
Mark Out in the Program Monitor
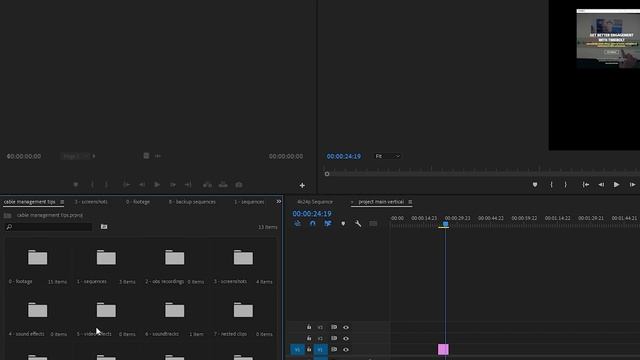566,185
